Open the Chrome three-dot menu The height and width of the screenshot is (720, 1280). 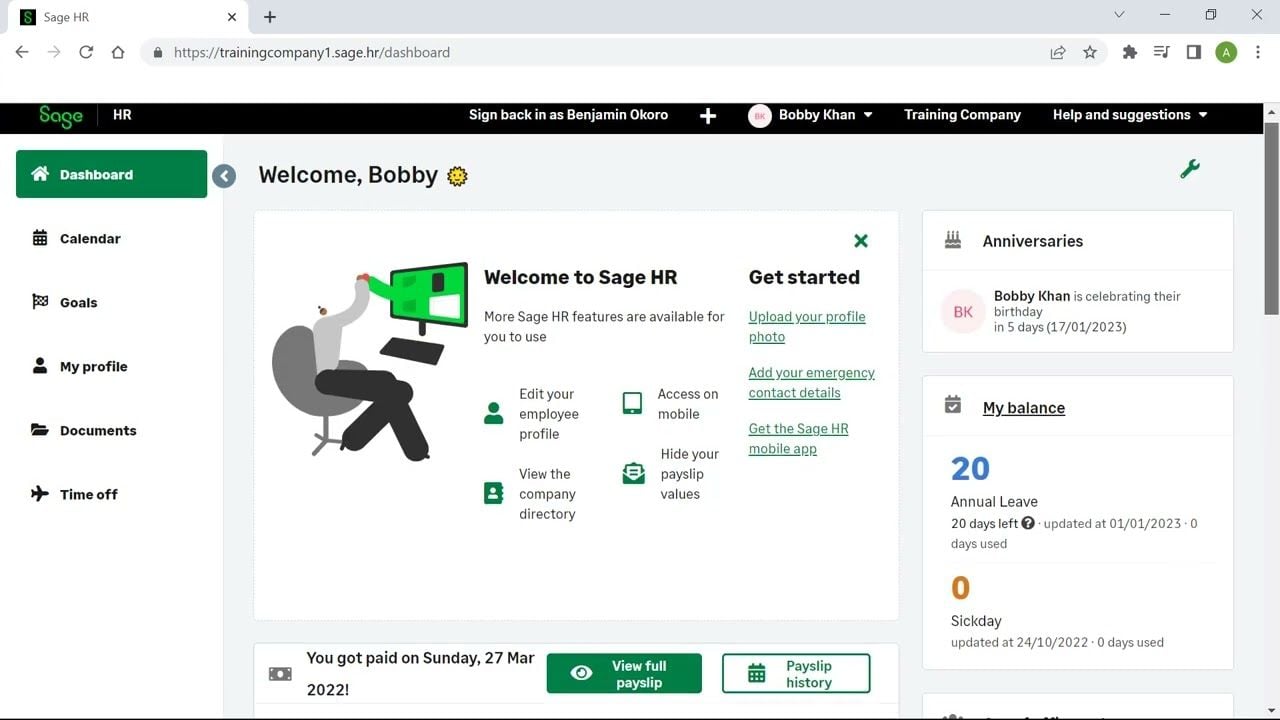pos(1258,52)
